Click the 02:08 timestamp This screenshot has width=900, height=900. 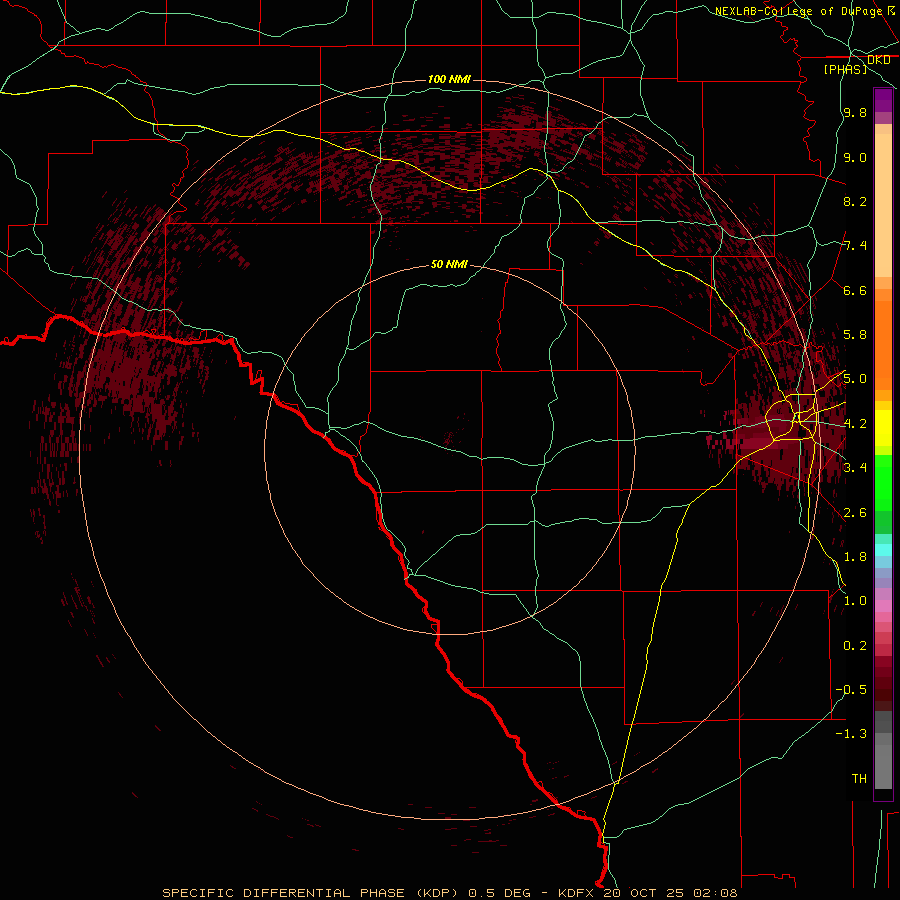(x=715, y=893)
